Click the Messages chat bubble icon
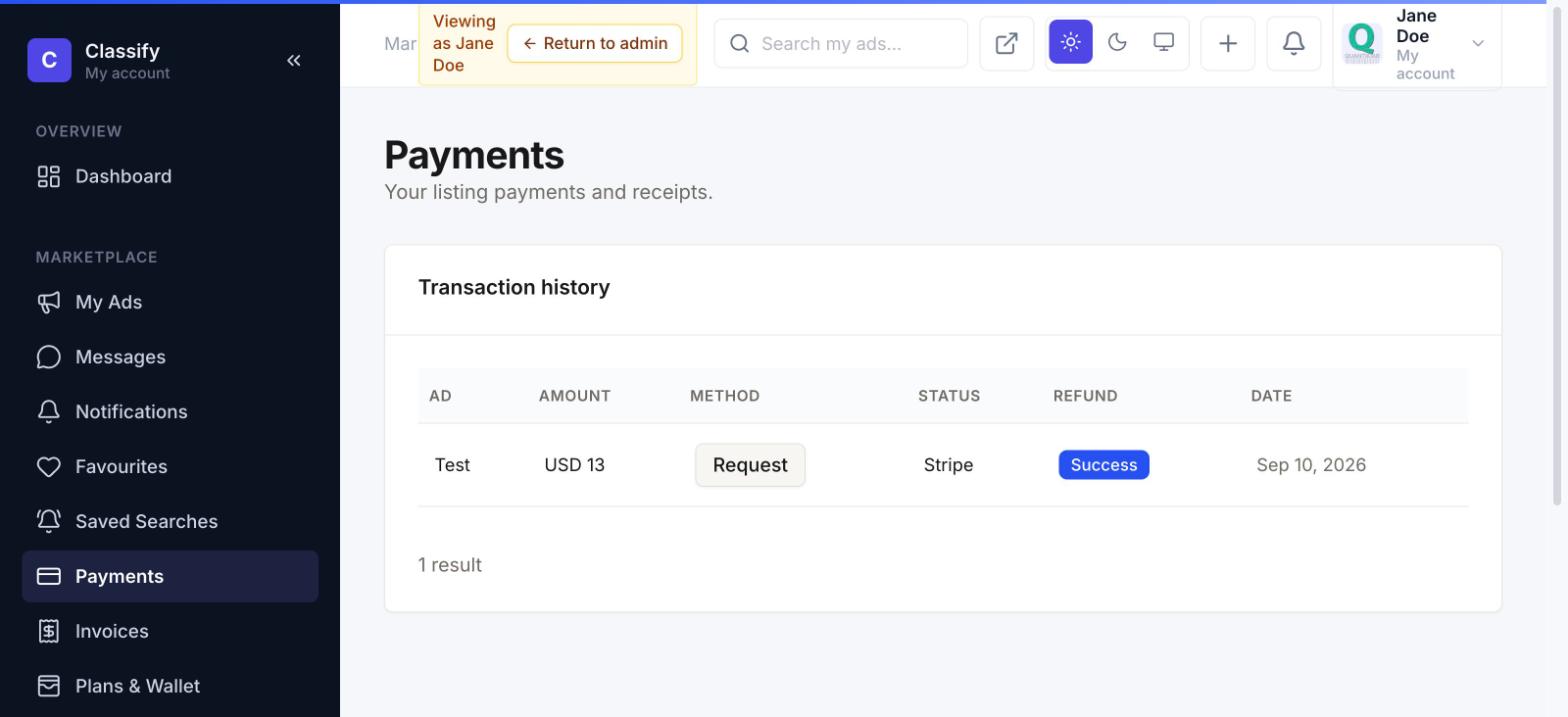The width and height of the screenshot is (1568, 717). (x=48, y=357)
